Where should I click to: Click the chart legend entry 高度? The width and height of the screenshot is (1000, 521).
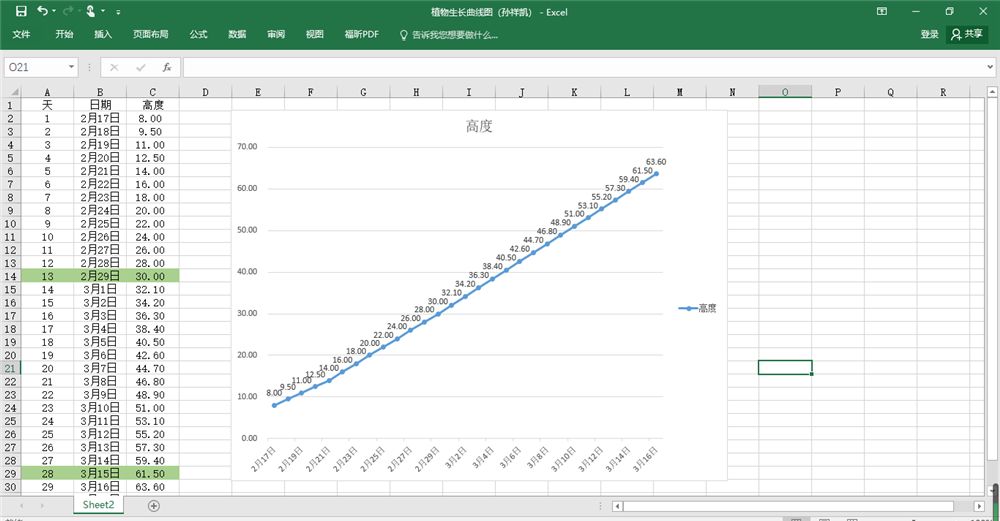click(698, 308)
